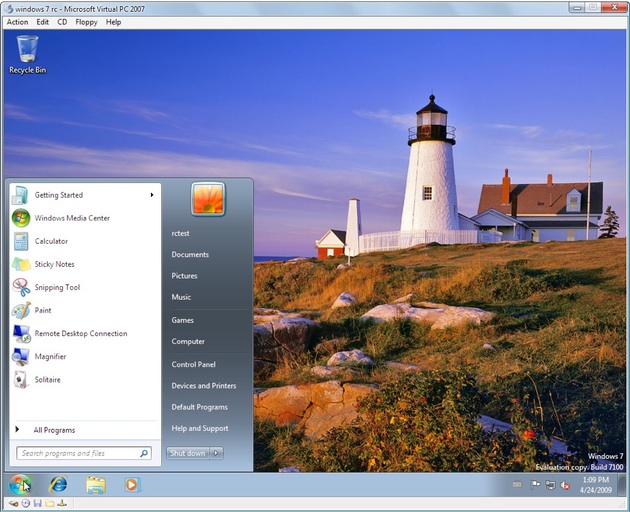Click the Getting Started icon

click(x=20, y=195)
